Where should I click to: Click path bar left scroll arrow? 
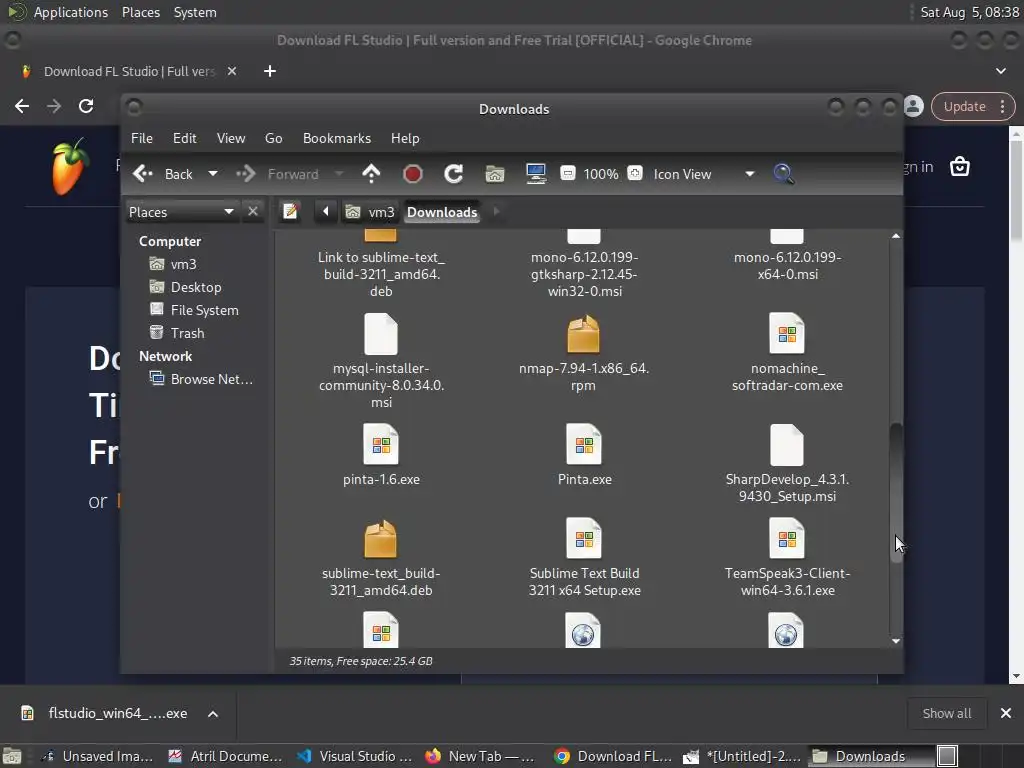[325, 212]
